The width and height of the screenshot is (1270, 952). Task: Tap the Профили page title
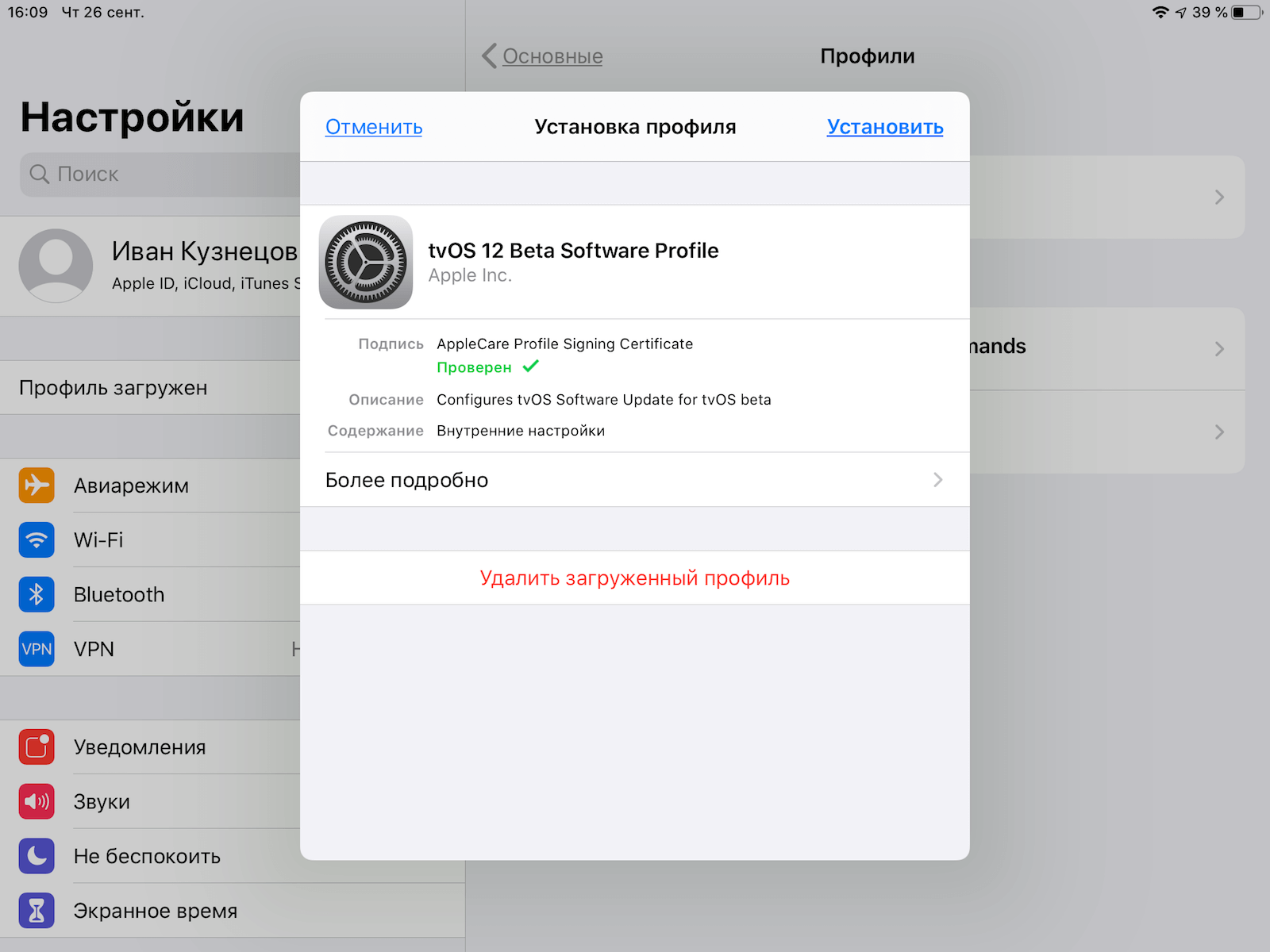point(868,56)
